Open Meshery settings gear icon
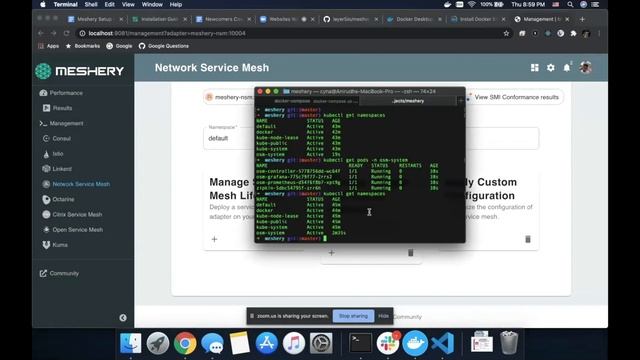This screenshot has height=360, width=640. point(551,68)
